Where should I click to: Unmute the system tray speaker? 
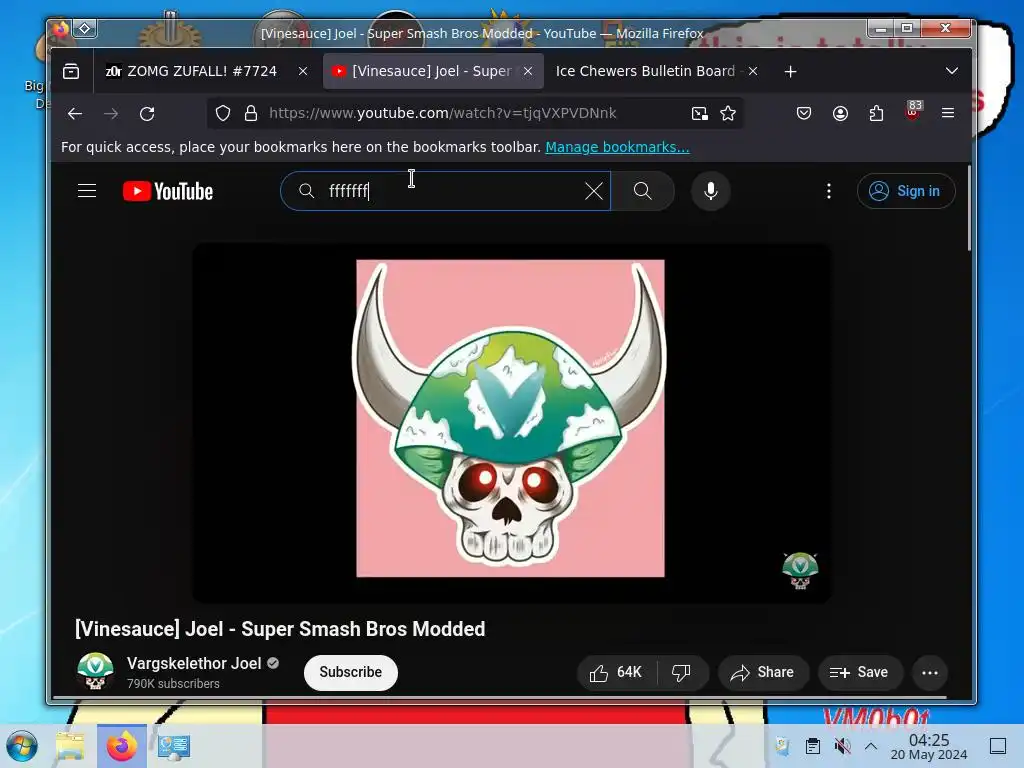842,746
